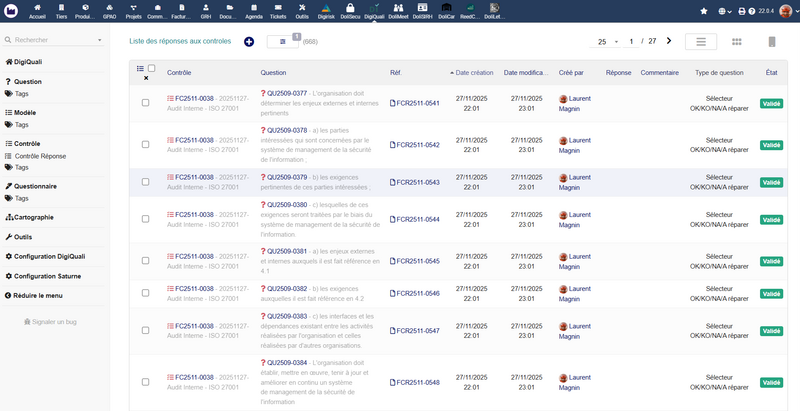800x411 pixels.
Task: Click the page number field showing 1
Action: (631, 42)
